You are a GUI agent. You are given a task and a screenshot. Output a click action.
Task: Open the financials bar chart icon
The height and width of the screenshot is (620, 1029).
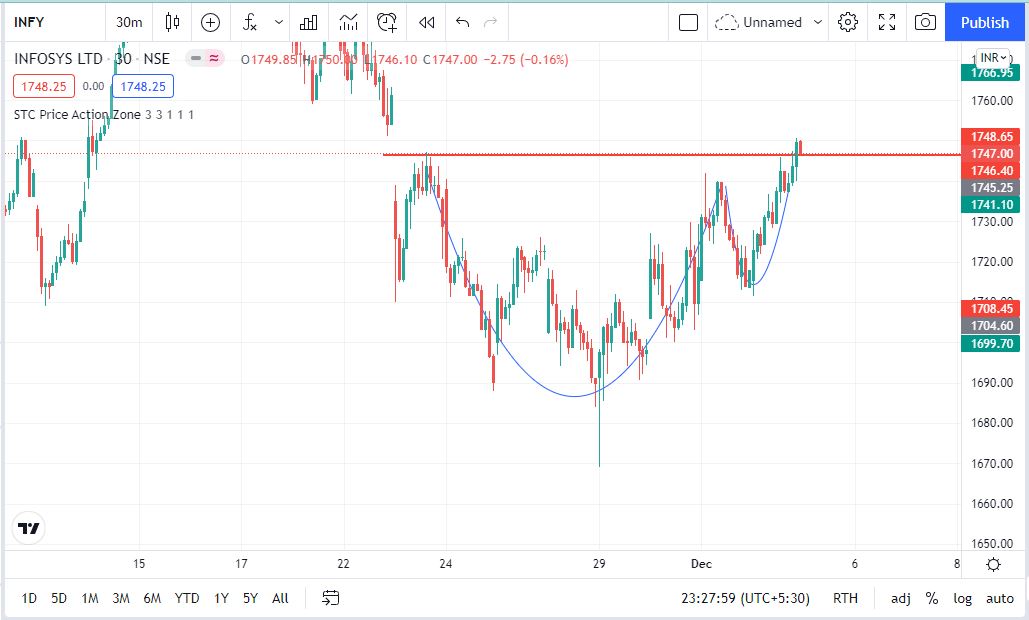[309, 22]
